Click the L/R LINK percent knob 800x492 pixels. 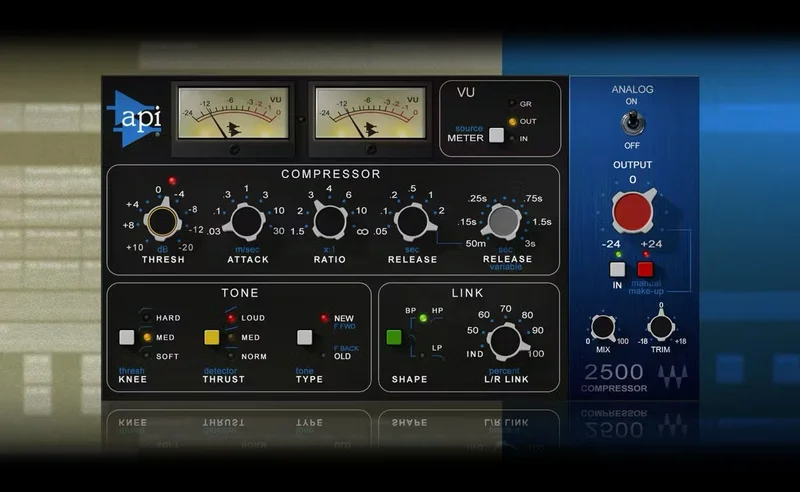pos(506,341)
